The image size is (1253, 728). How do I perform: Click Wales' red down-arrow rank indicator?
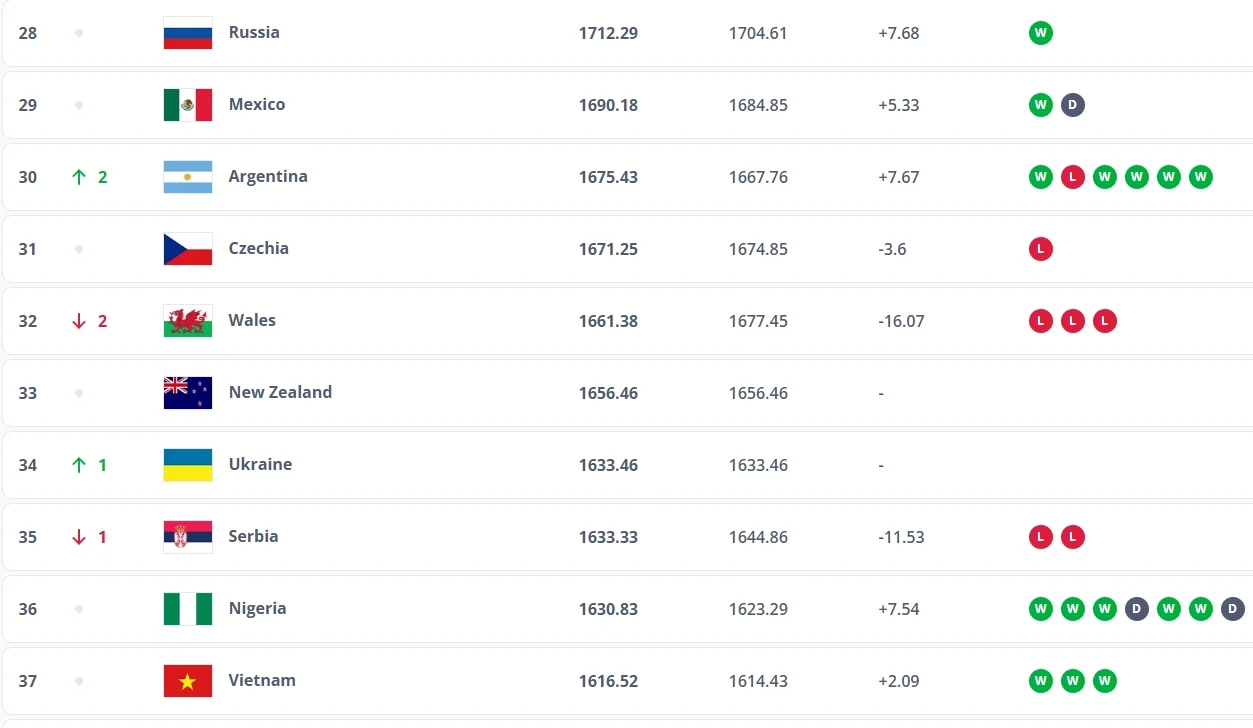click(80, 321)
